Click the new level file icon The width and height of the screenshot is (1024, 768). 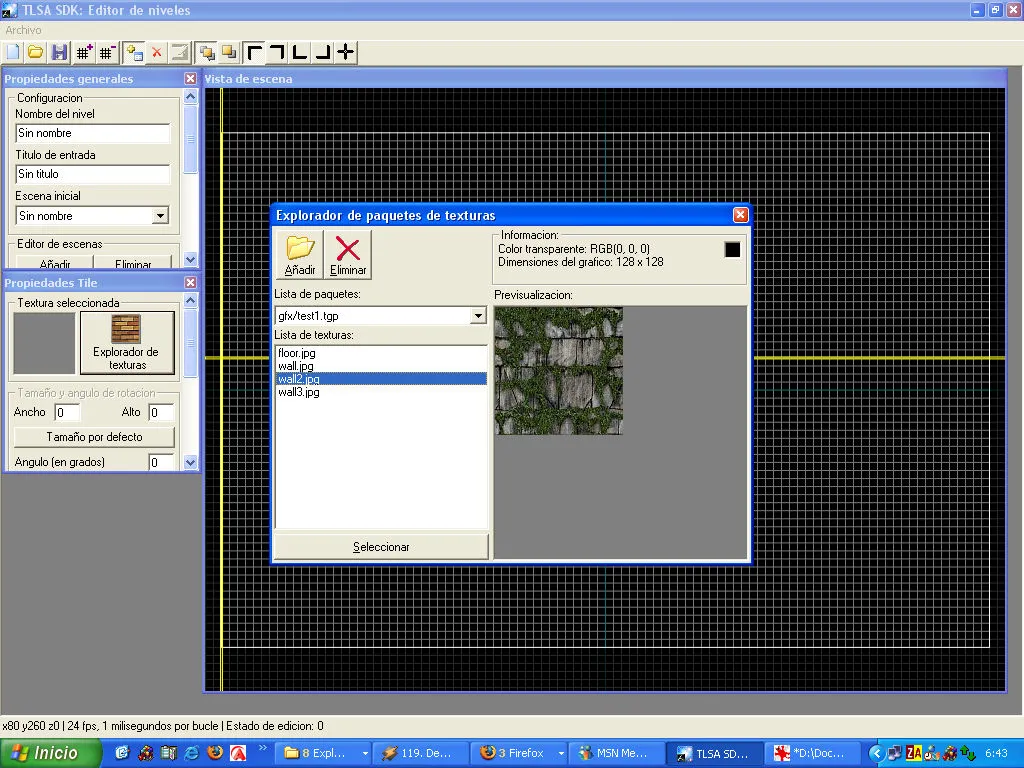13,52
